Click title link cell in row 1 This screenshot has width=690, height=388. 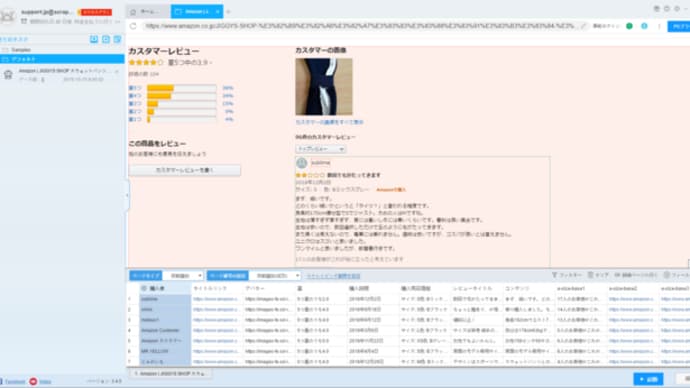tap(217, 299)
